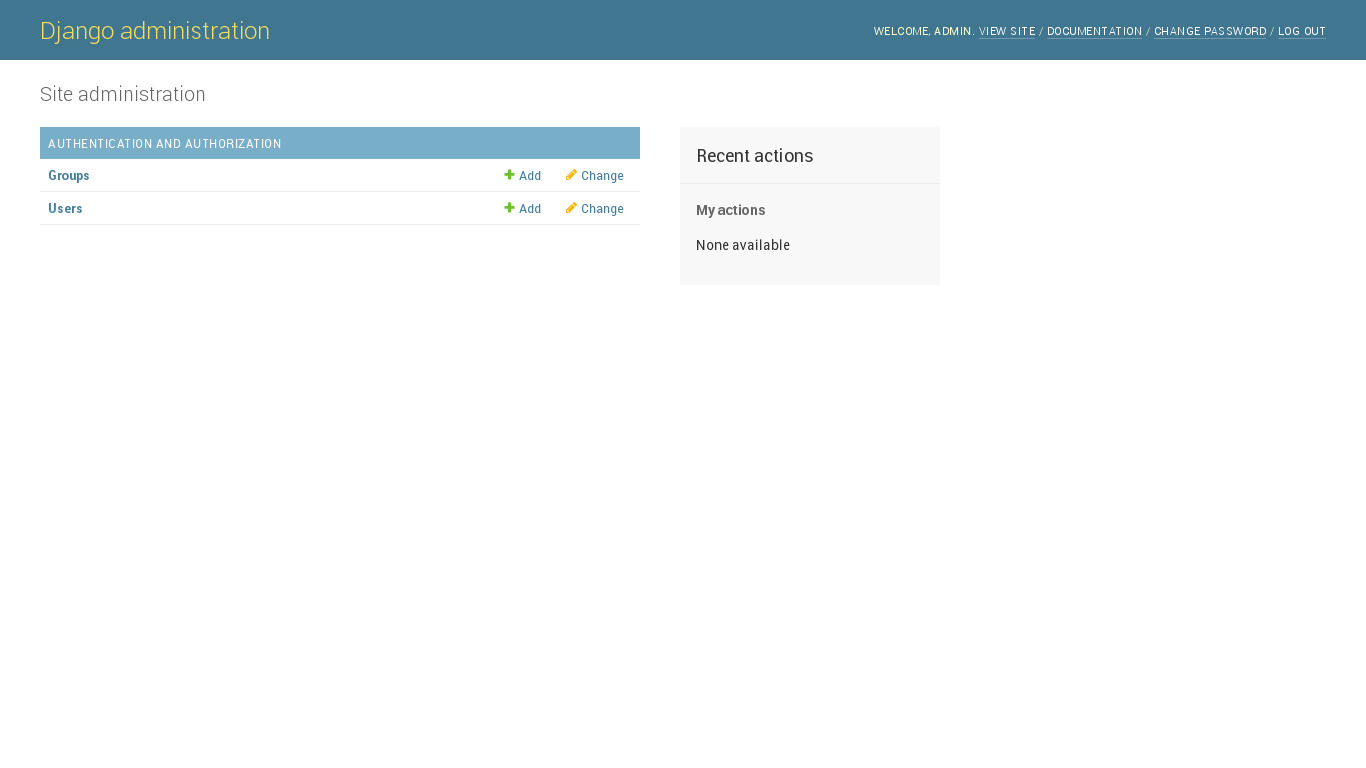Click the Add text link for Users
The height and width of the screenshot is (768, 1366).
[530, 209]
